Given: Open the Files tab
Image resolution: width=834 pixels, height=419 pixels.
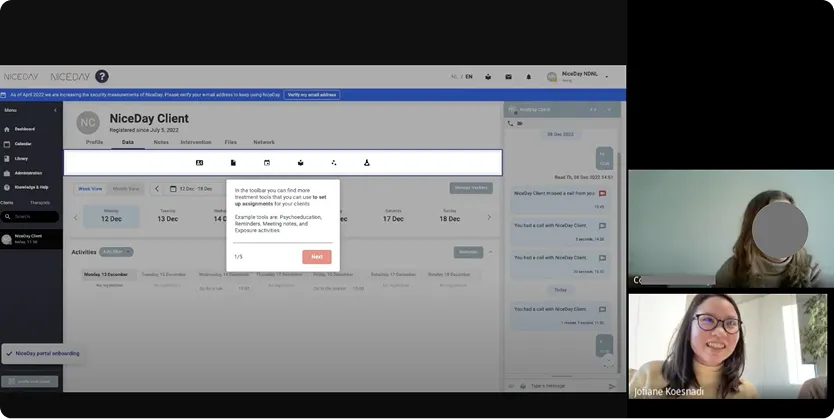Looking at the screenshot, I should pyautogui.click(x=230, y=142).
